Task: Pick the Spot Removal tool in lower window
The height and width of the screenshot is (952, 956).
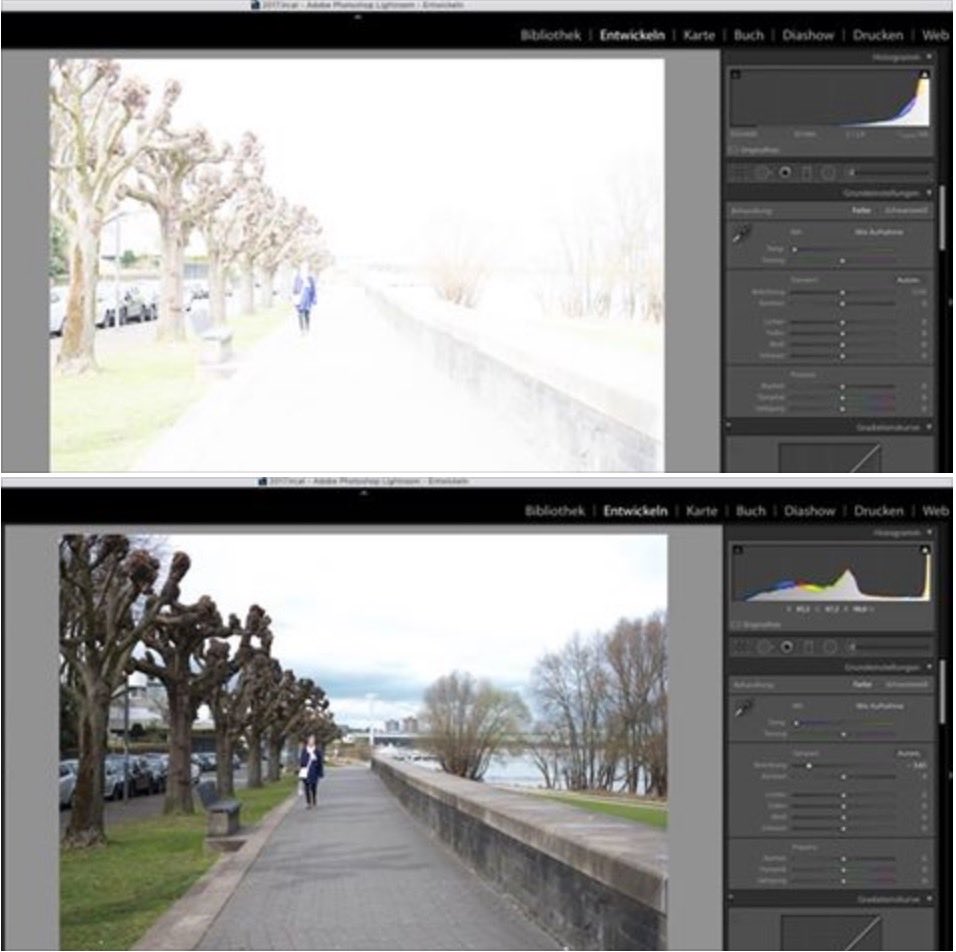Action: pyautogui.click(x=765, y=647)
